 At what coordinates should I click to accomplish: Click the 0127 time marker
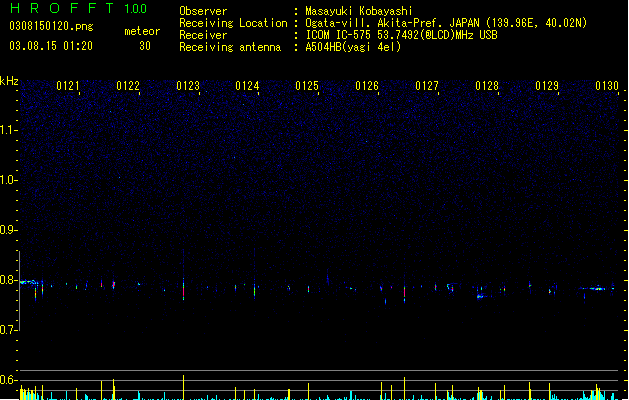click(x=427, y=86)
